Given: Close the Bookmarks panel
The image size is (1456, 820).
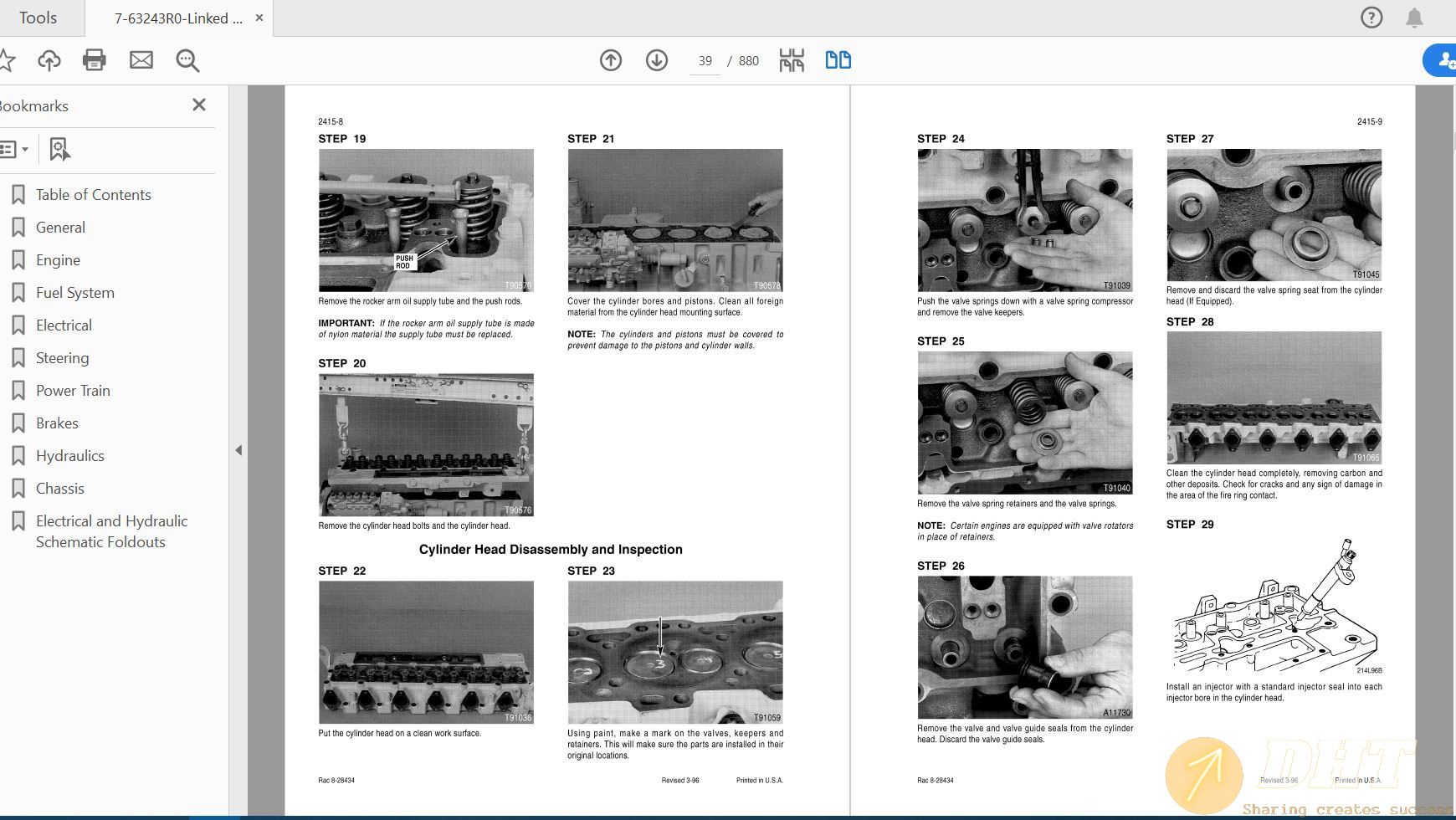Looking at the screenshot, I should click(199, 105).
